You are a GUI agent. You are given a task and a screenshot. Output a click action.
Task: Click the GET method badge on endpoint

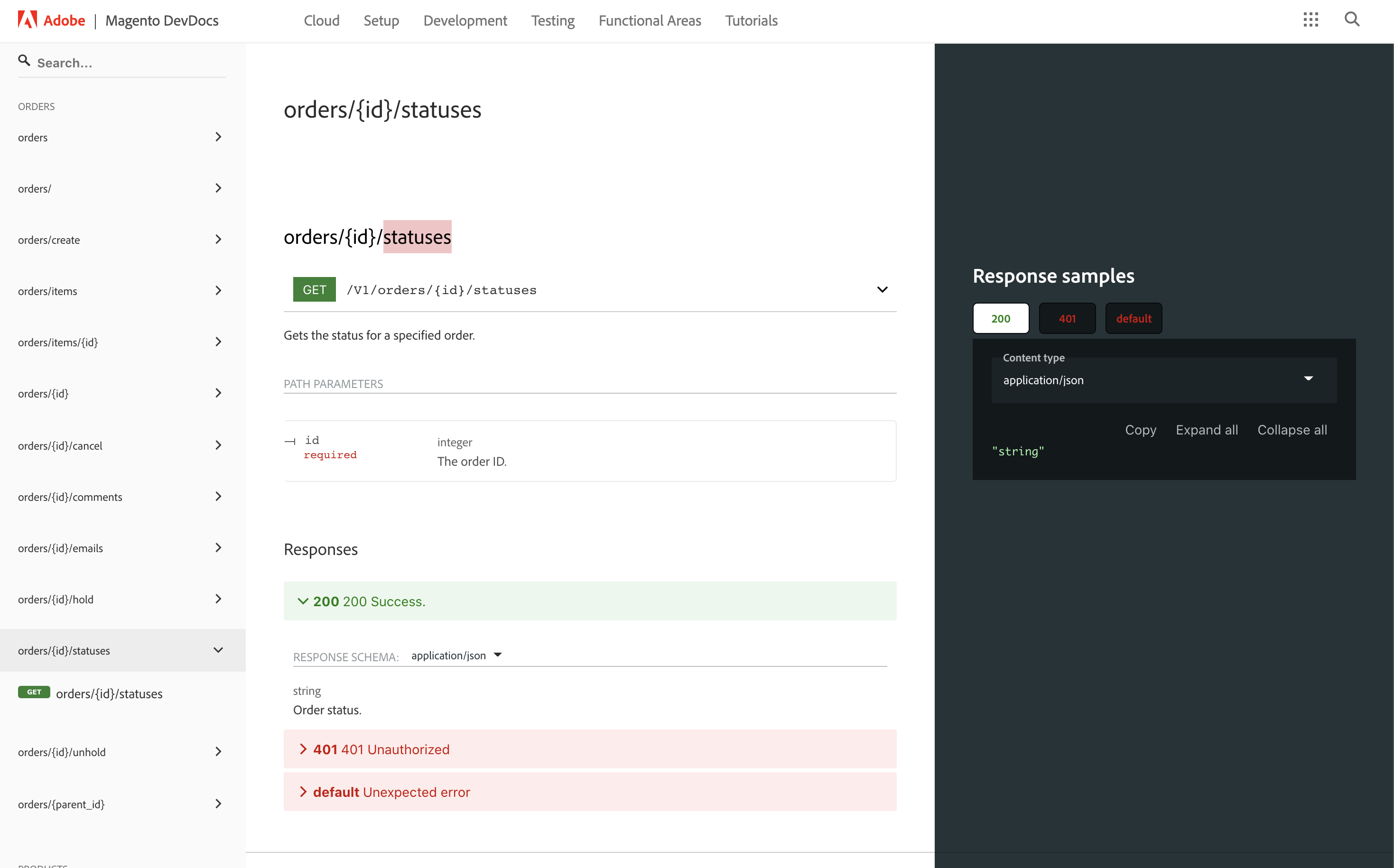[314, 290]
